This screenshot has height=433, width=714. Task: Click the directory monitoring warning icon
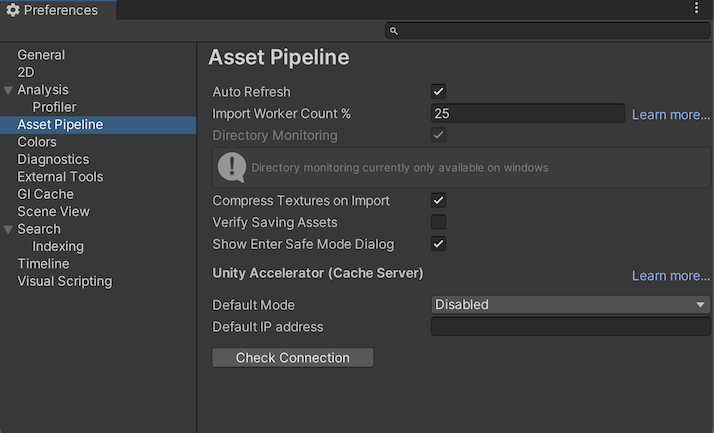pyautogui.click(x=232, y=167)
